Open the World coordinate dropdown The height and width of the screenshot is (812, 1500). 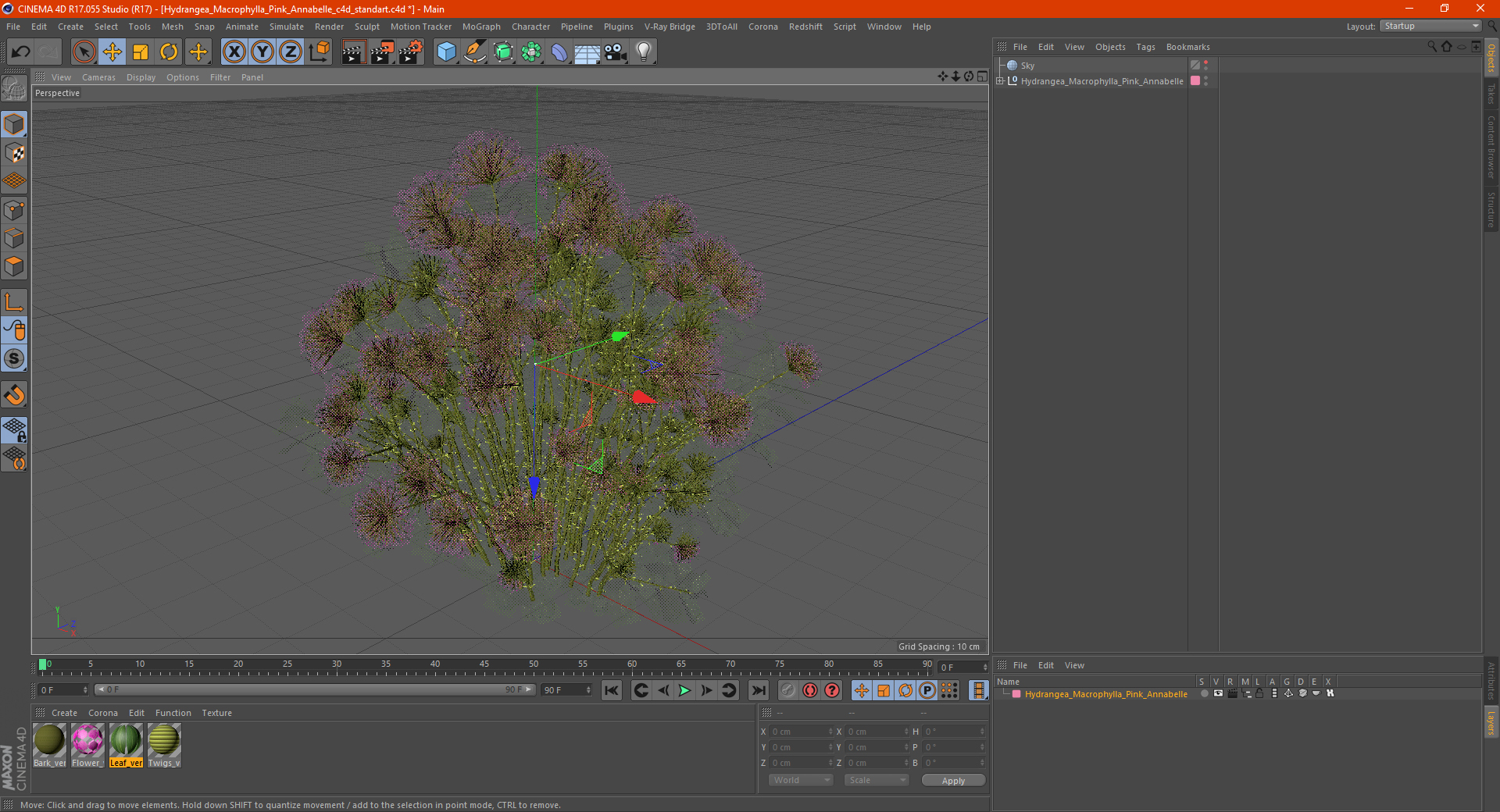pos(801,780)
